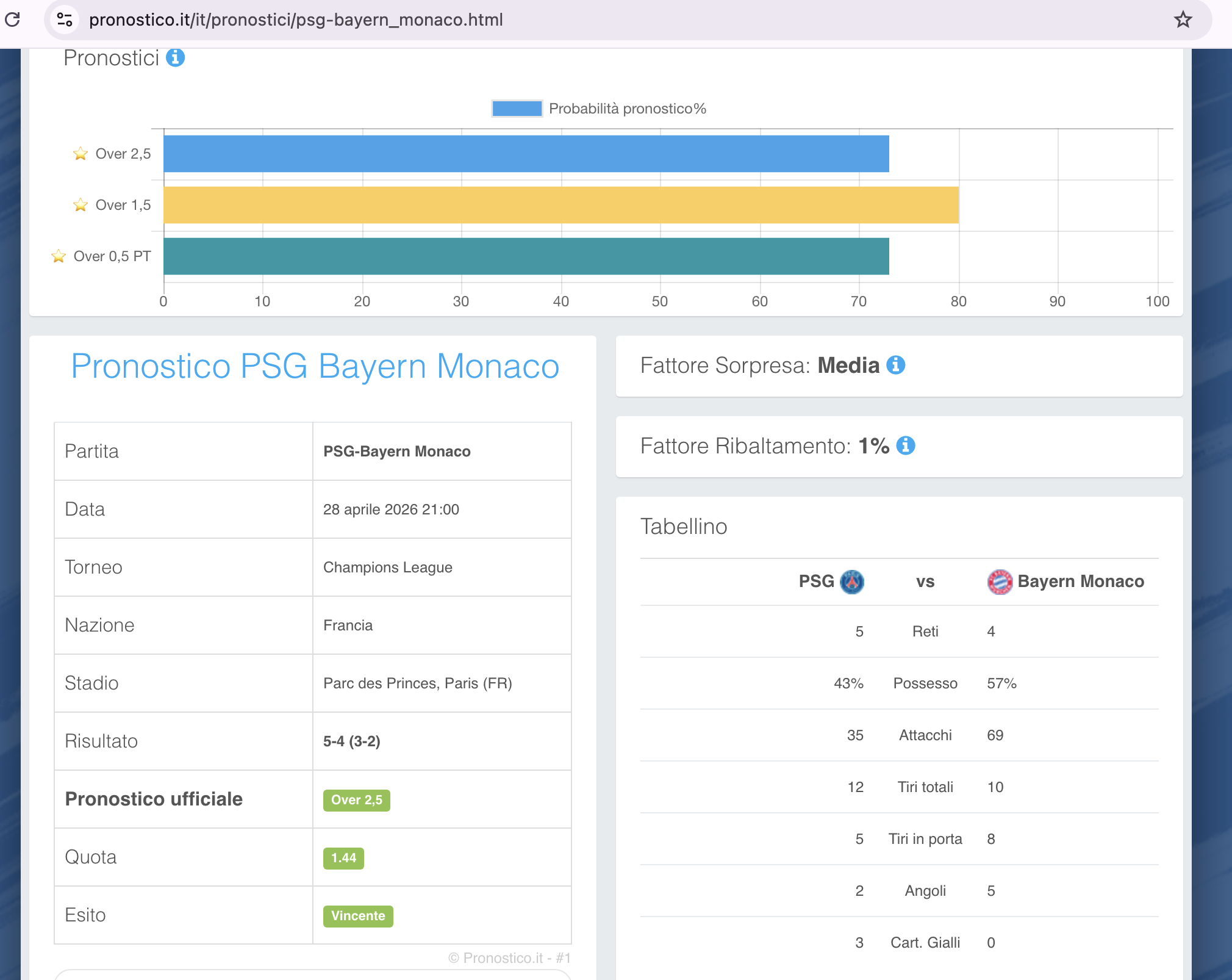Click info icon next to Pronostici heading
Viewport: 1232px width, 980px height.
[175, 57]
